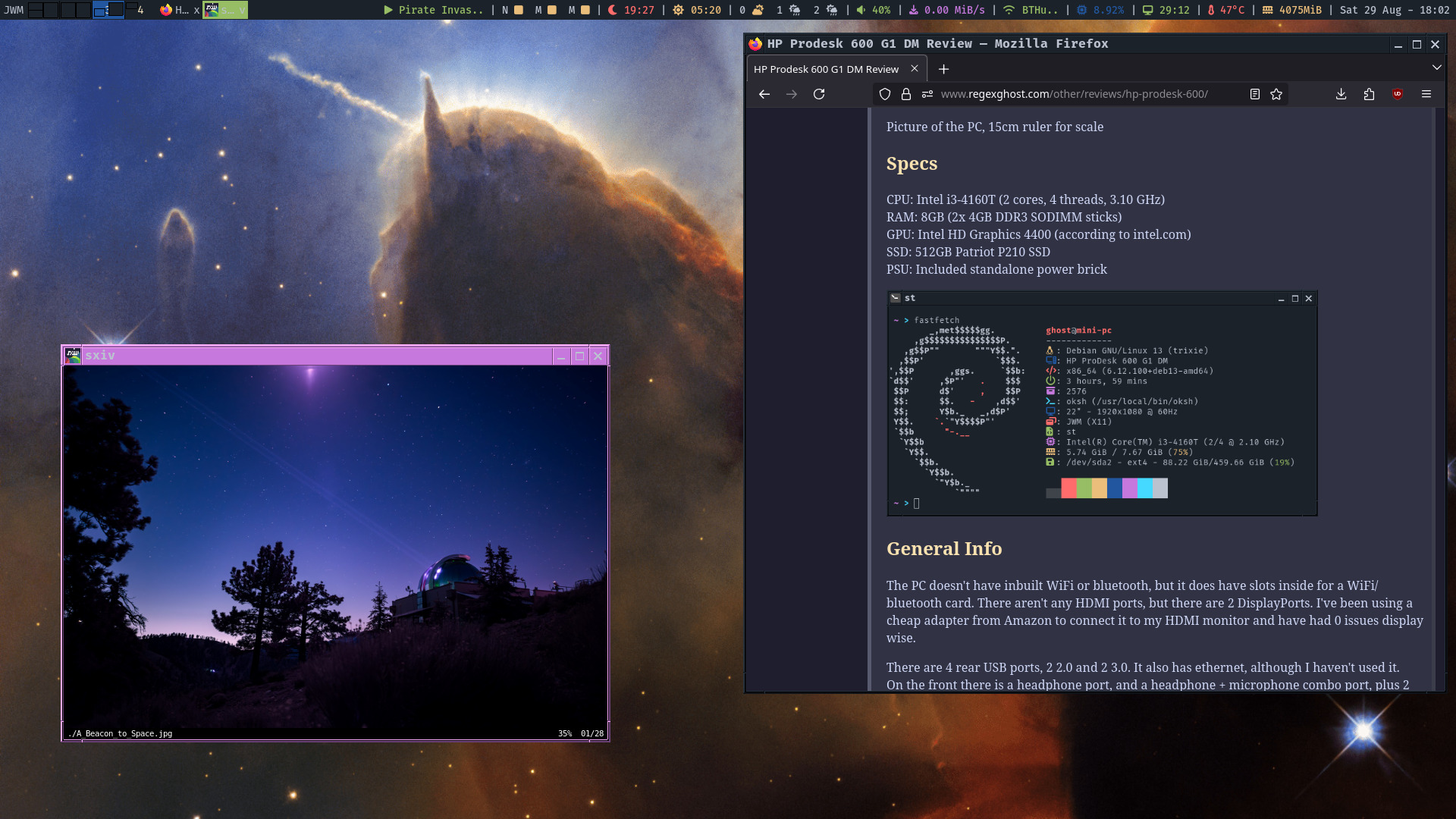Click the JWM menu button
The width and height of the screenshot is (1456, 819).
coord(14,10)
